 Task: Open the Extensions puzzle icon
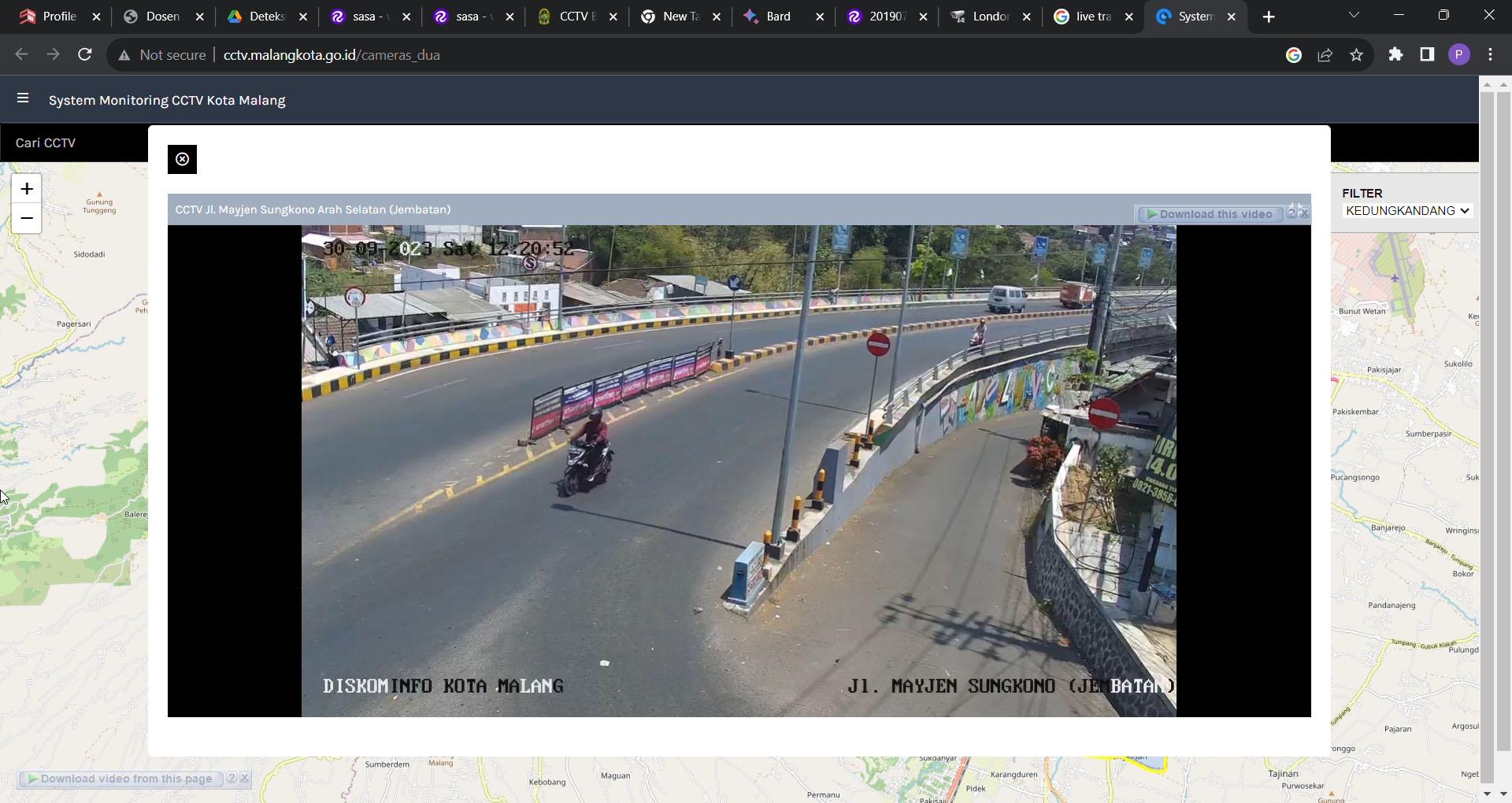[x=1395, y=54]
